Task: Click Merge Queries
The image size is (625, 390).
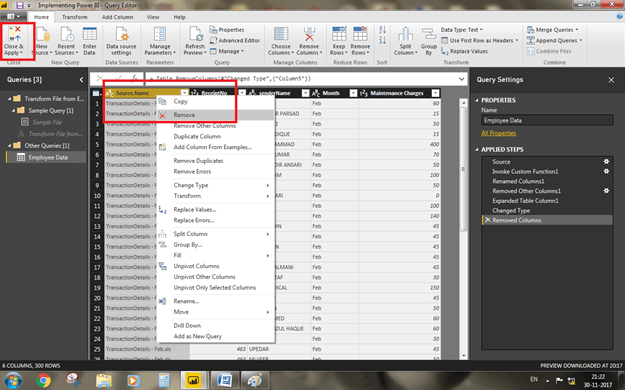Action: coord(552,30)
